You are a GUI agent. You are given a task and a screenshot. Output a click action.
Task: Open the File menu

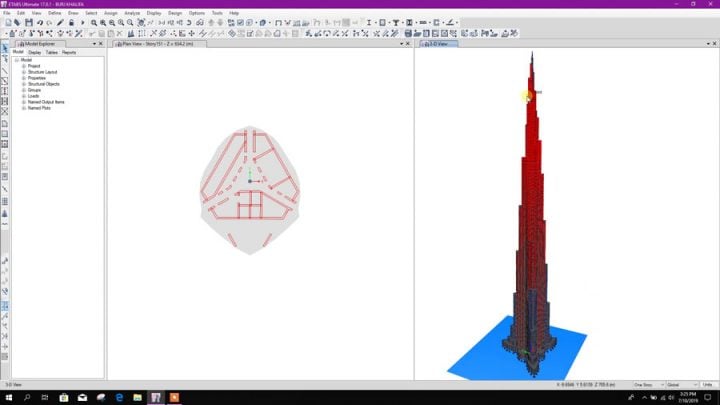coord(7,13)
